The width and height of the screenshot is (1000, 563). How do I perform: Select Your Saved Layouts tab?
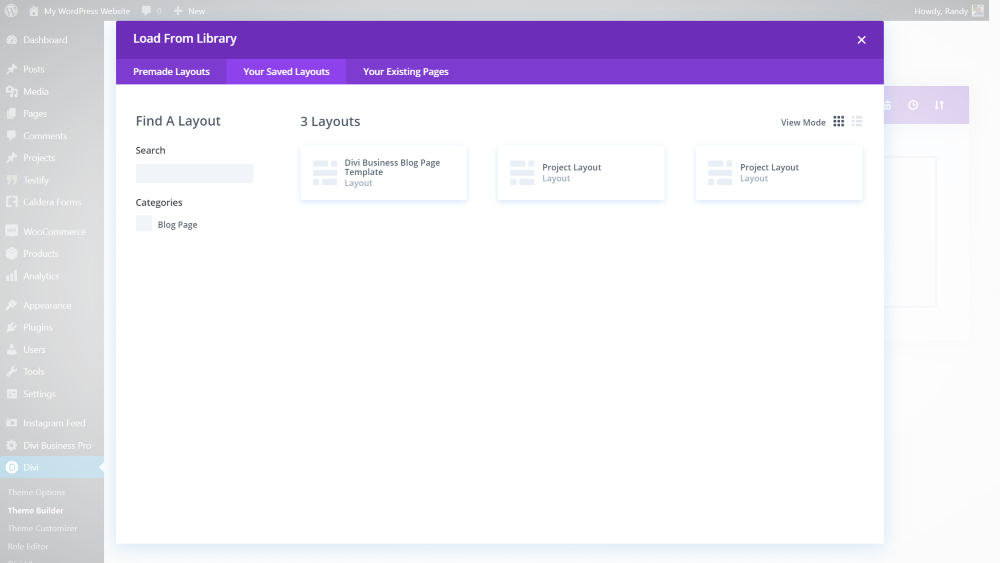(x=286, y=71)
